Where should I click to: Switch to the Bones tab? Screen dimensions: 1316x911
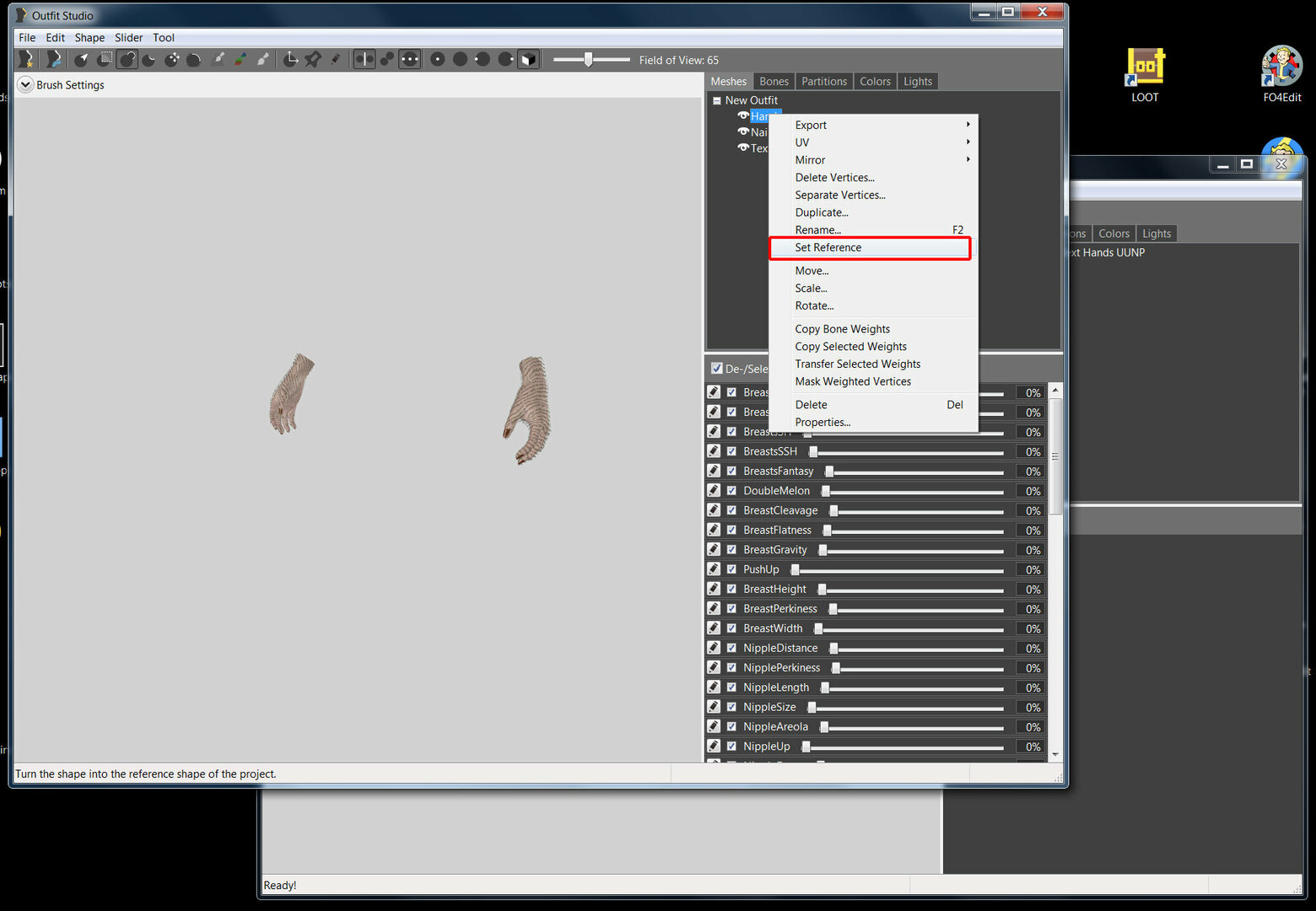tap(774, 81)
